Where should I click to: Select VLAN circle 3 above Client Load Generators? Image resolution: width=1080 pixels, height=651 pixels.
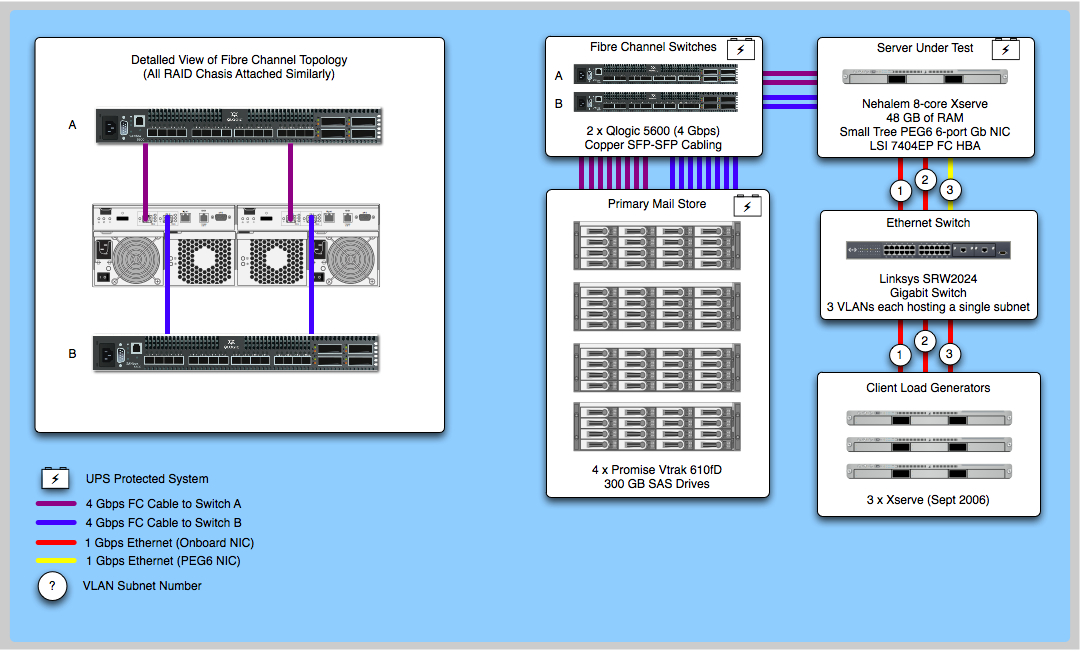952,354
